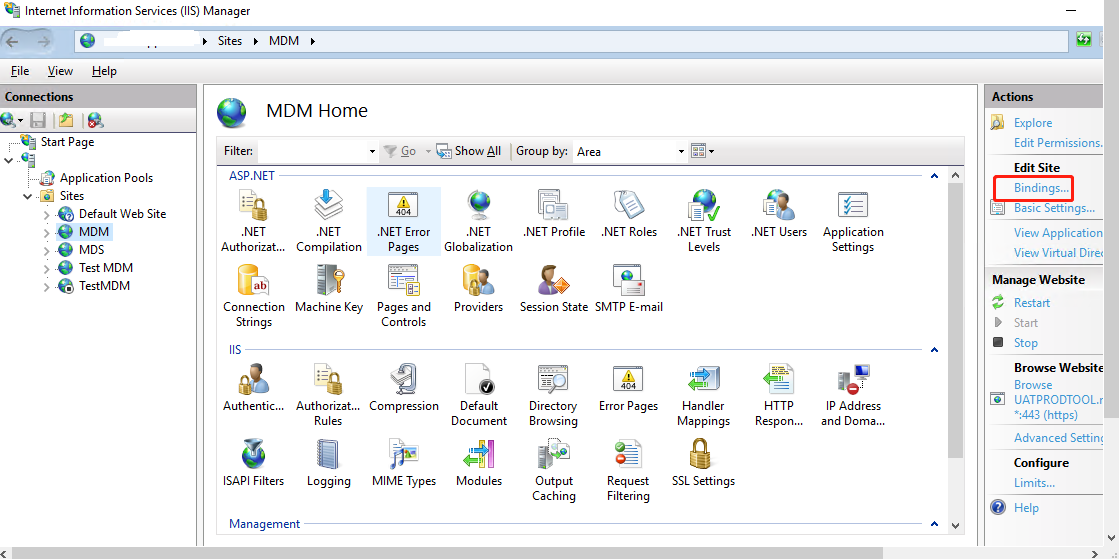Open the view mode dropdown icon

(x=702, y=151)
